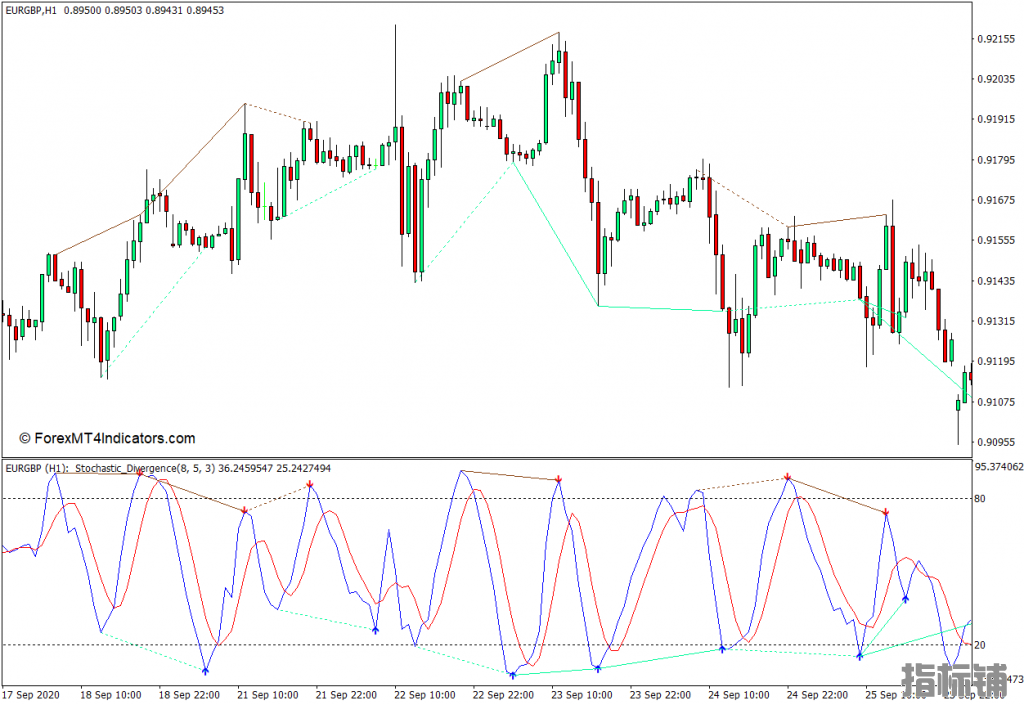Click the 24 Sep 10:00 time label
The height and width of the screenshot is (705, 1024).
tap(739, 695)
